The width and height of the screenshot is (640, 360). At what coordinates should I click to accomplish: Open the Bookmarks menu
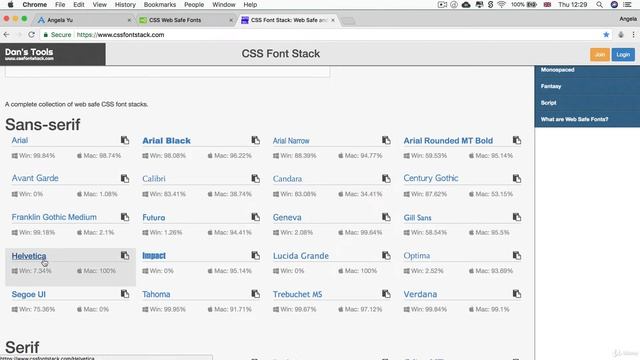(160, 4)
